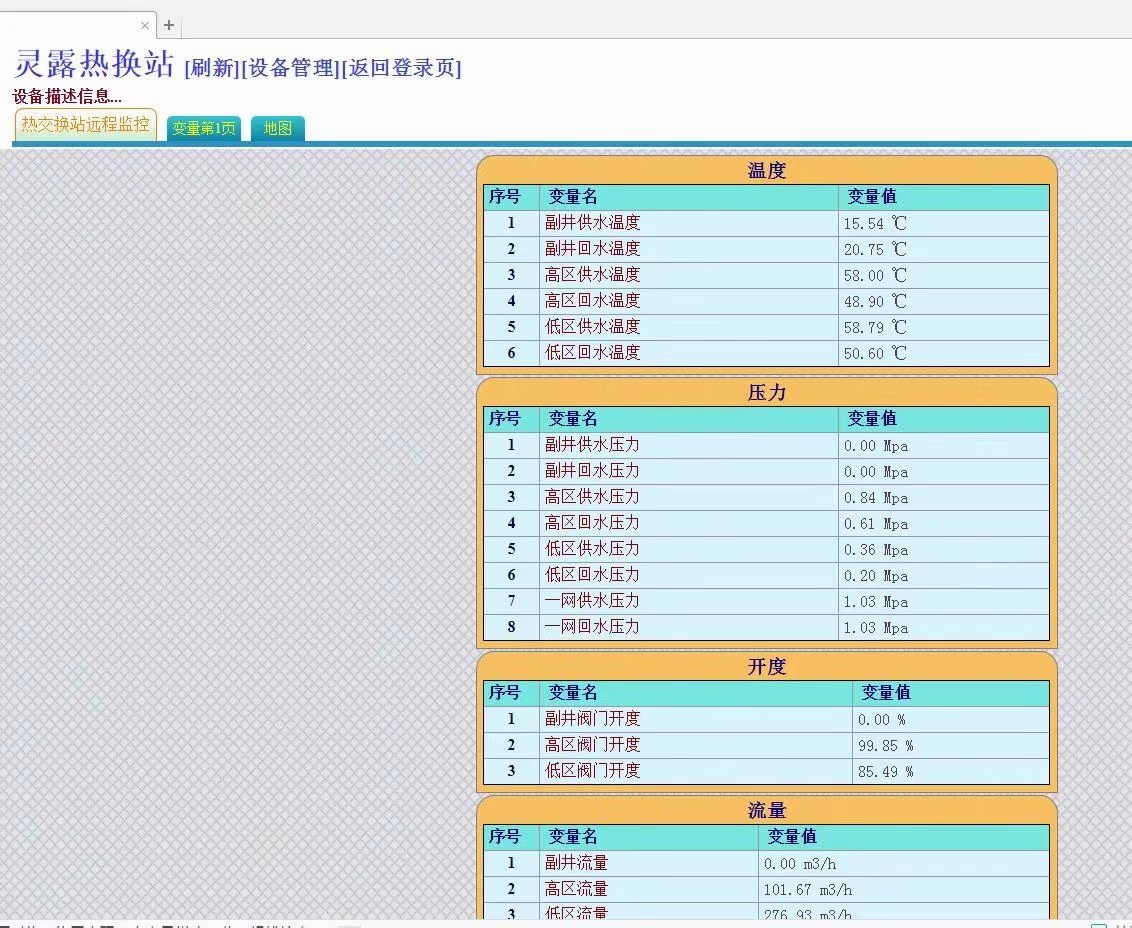Open the 设备管理 link
This screenshot has width=1132, height=928.
pos(290,68)
